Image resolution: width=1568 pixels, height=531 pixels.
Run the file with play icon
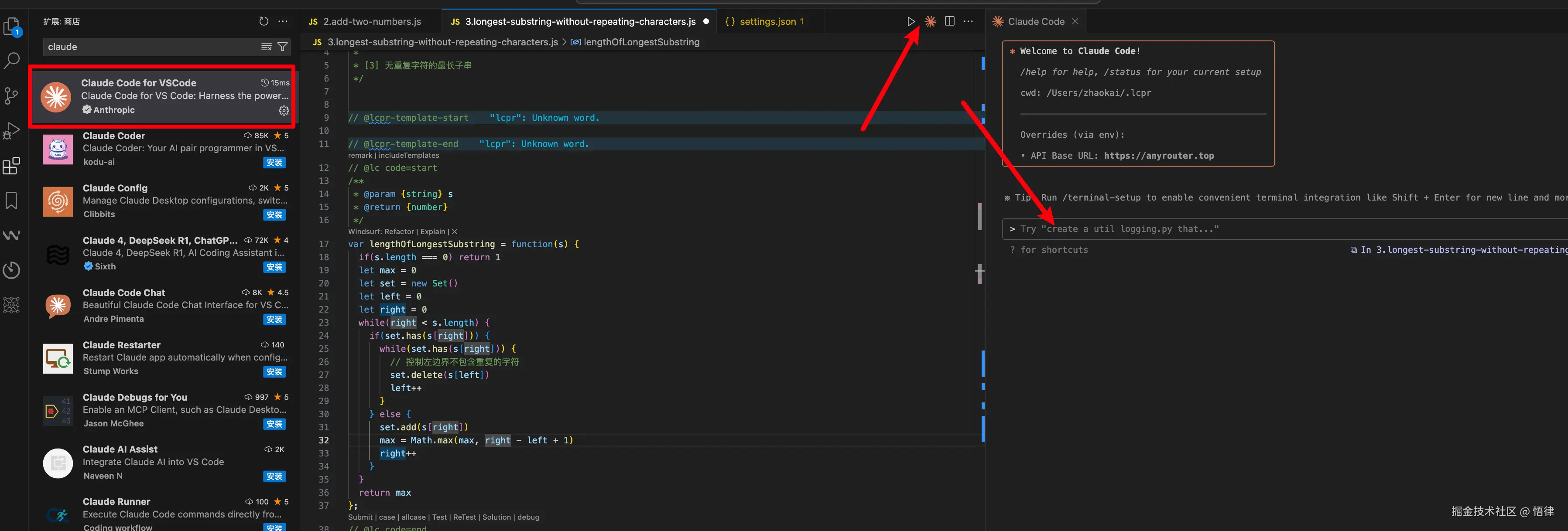(911, 21)
